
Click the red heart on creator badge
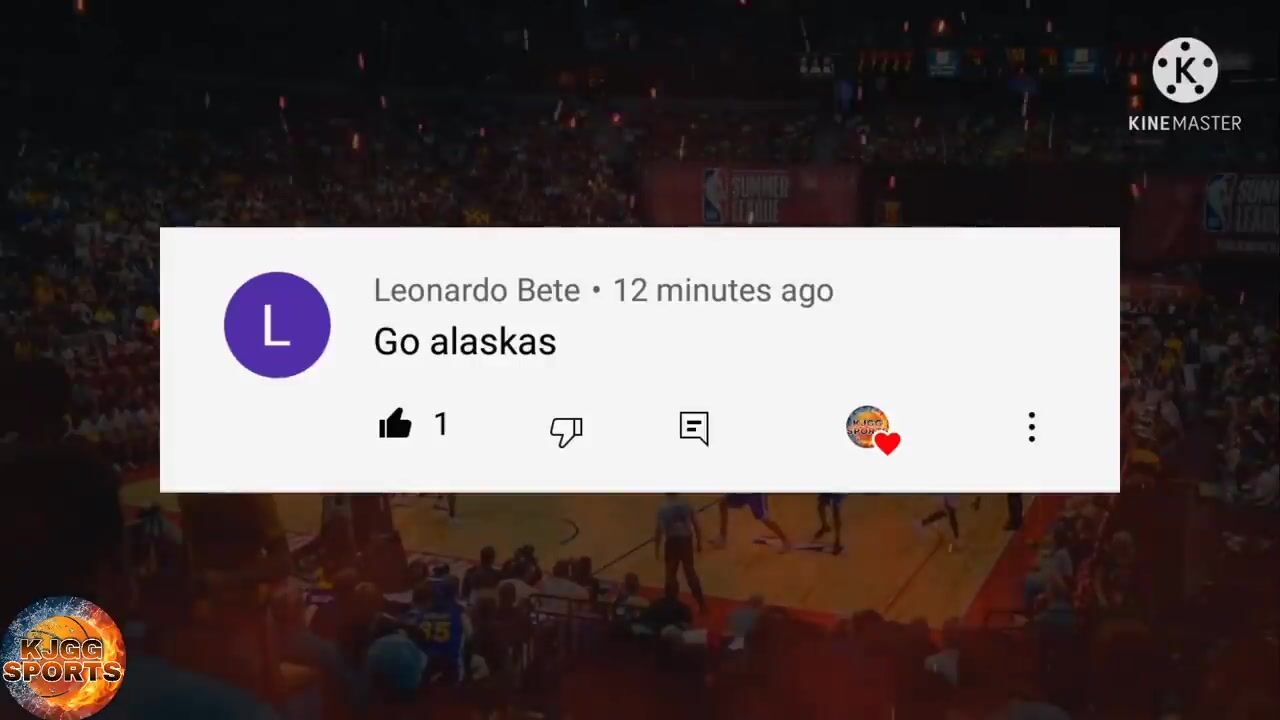click(x=888, y=443)
